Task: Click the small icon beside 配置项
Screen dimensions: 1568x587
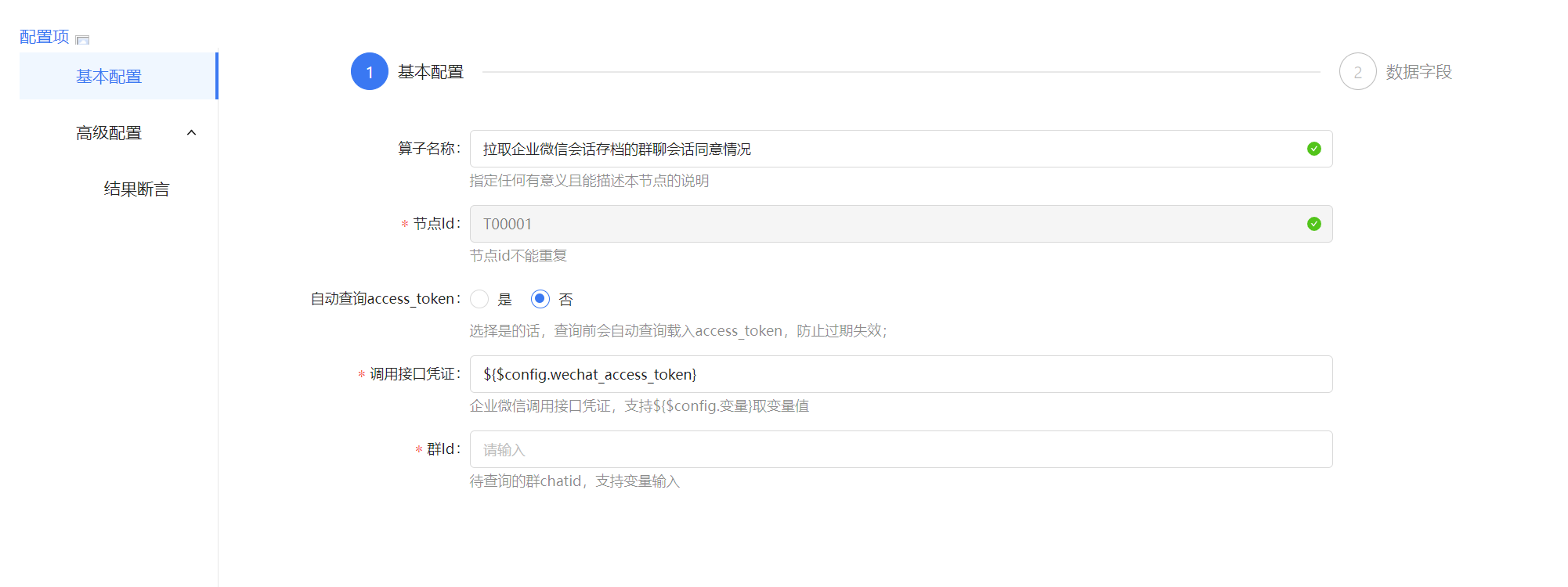Action: [x=82, y=40]
